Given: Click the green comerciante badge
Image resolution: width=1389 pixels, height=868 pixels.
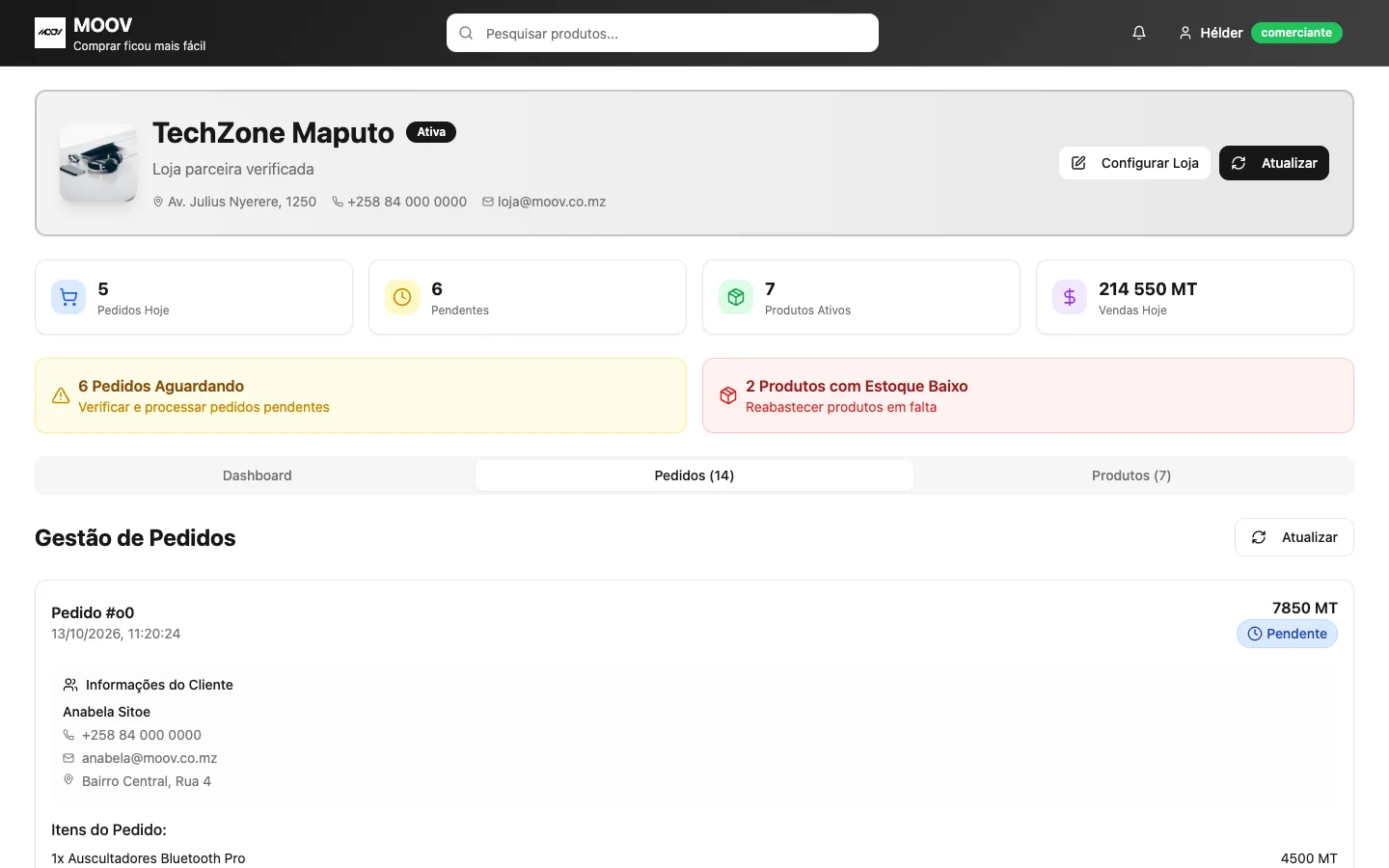Looking at the screenshot, I should (x=1296, y=33).
